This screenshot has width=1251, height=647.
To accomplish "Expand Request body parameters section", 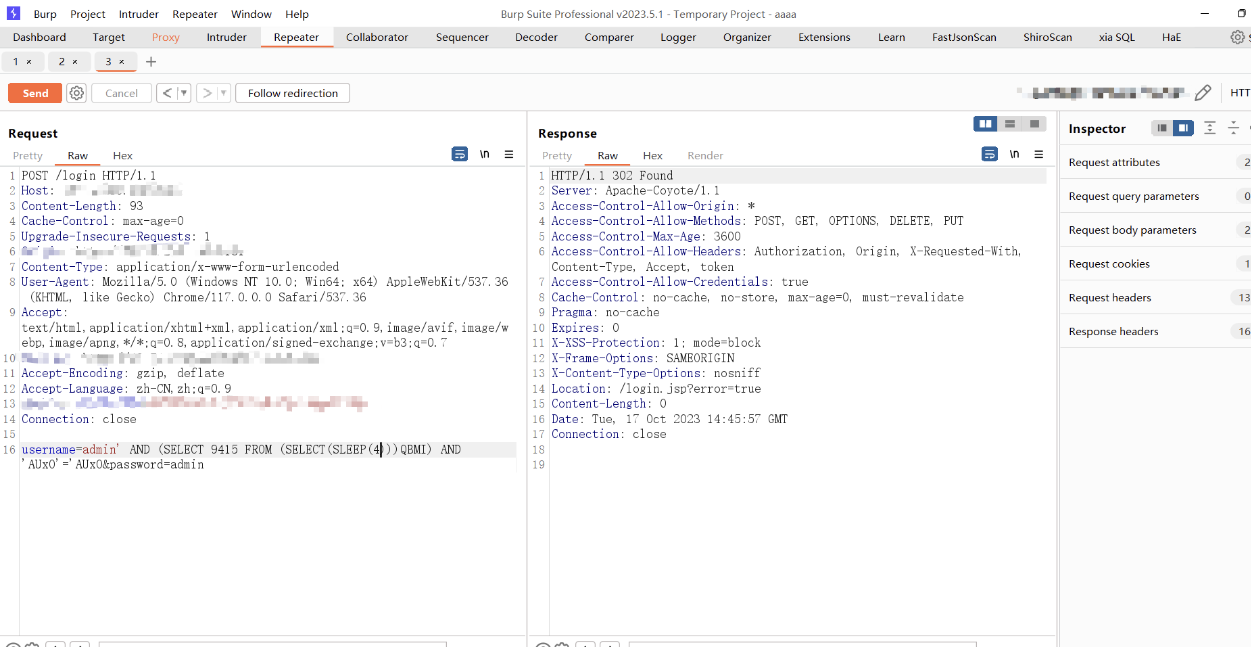I will [1155, 230].
